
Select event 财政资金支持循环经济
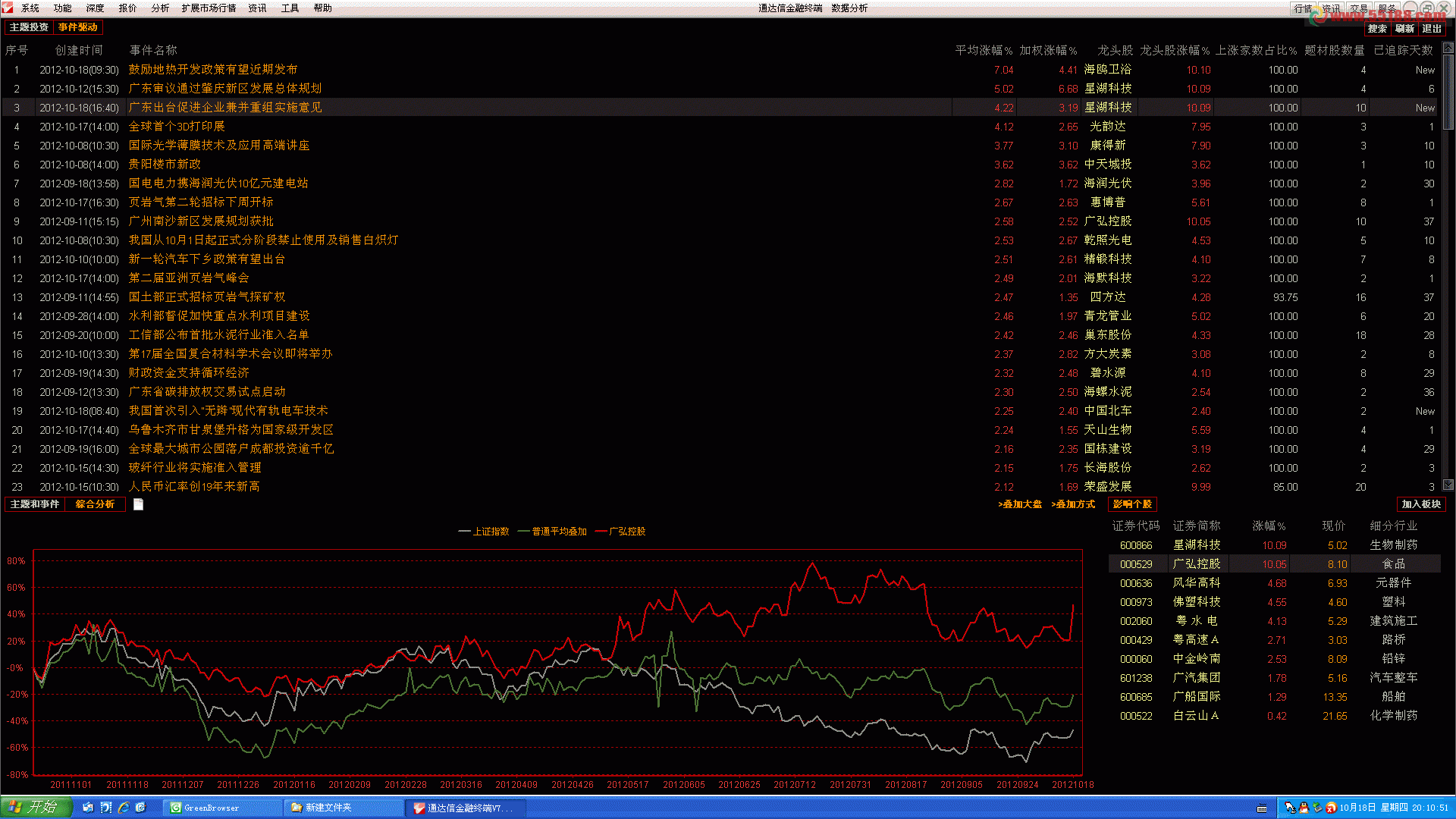point(189,372)
